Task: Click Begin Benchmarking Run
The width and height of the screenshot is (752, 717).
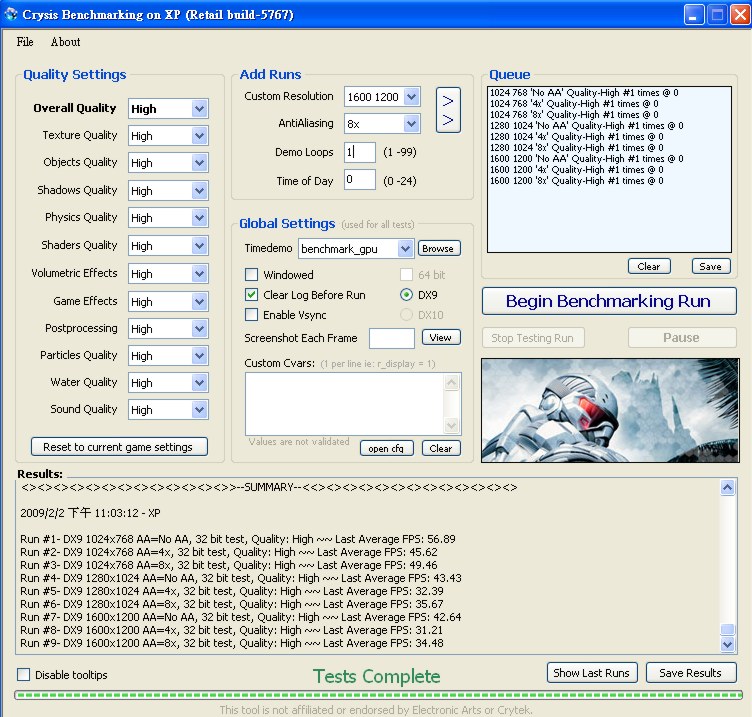Action: coord(609,301)
